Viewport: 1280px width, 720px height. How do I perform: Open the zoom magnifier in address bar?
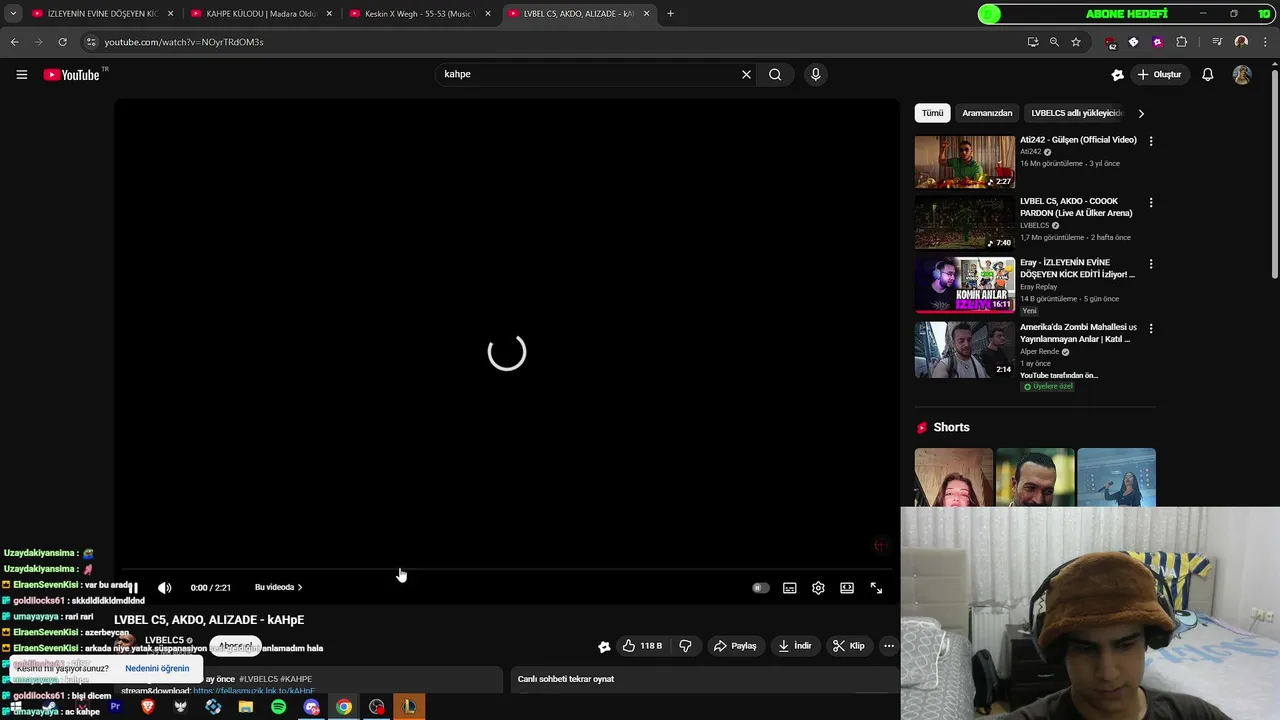1054,42
